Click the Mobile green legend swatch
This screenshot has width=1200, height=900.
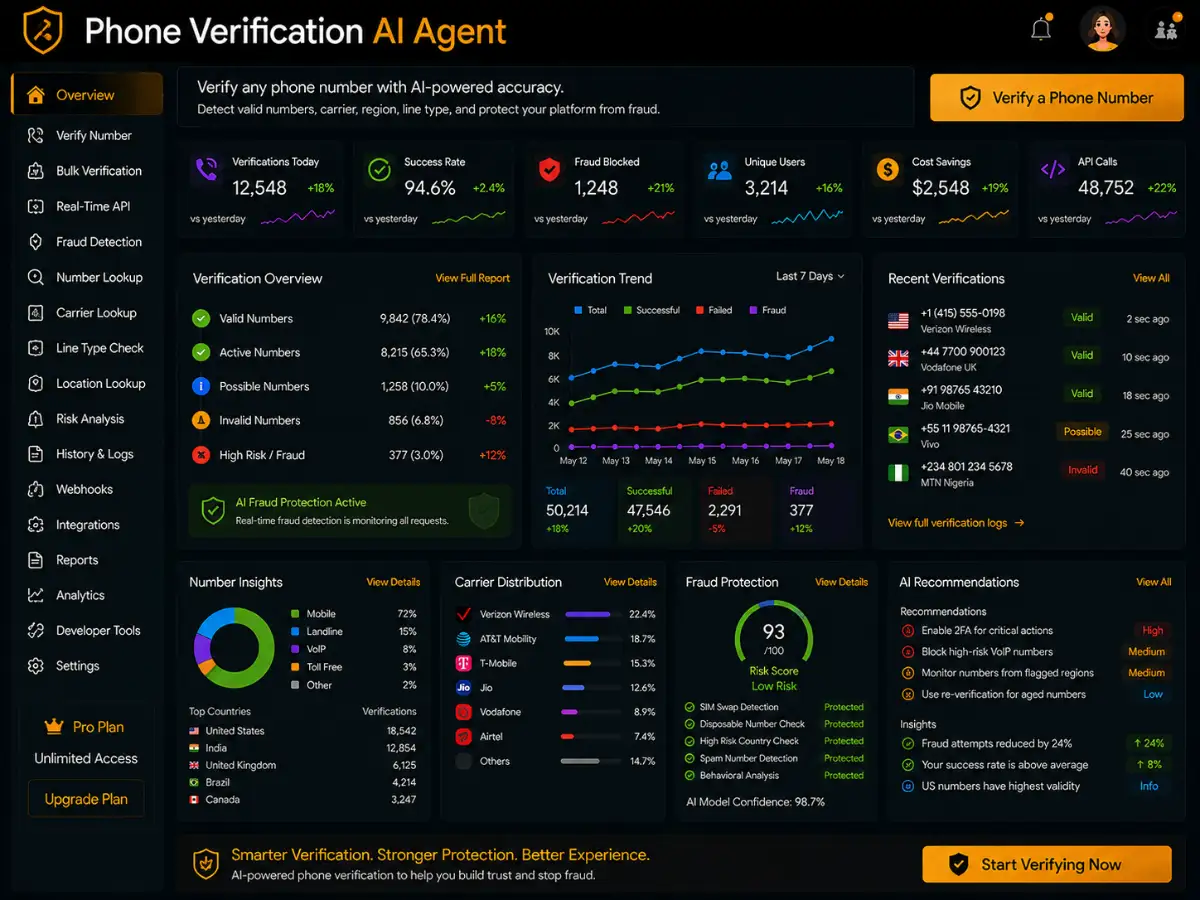(x=295, y=614)
